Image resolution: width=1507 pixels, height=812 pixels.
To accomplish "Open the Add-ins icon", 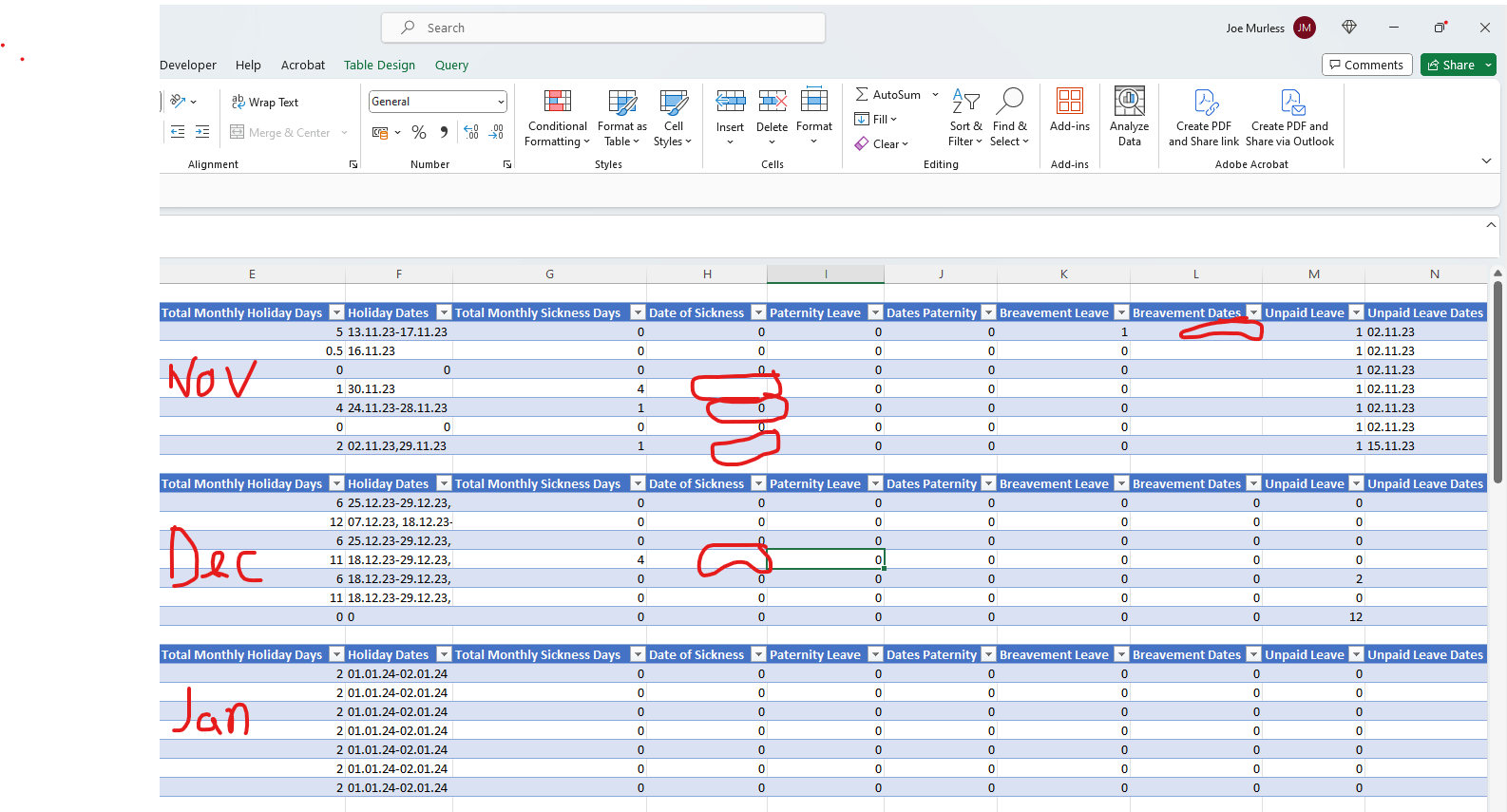I will click(1070, 102).
